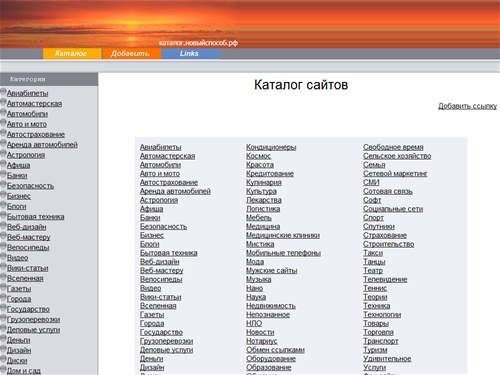
Task: Open sidebar category Диски
Action: pyautogui.click(x=17, y=361)
